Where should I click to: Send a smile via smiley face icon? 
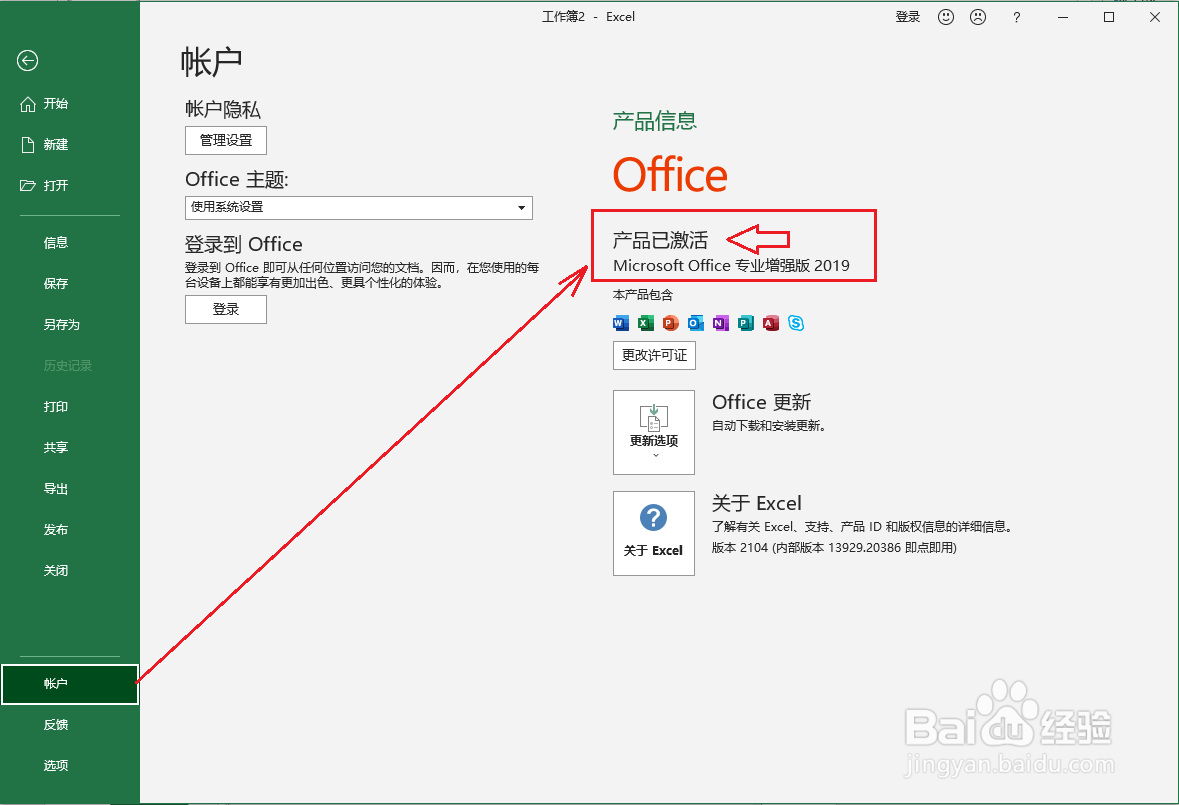coord(946,17)
